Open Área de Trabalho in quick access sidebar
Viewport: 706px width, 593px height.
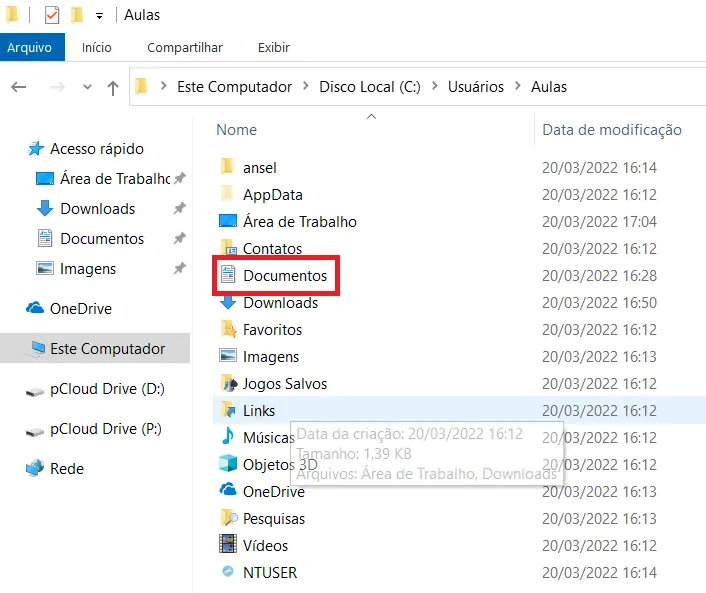pyautogui.click(x=115, y=179)
